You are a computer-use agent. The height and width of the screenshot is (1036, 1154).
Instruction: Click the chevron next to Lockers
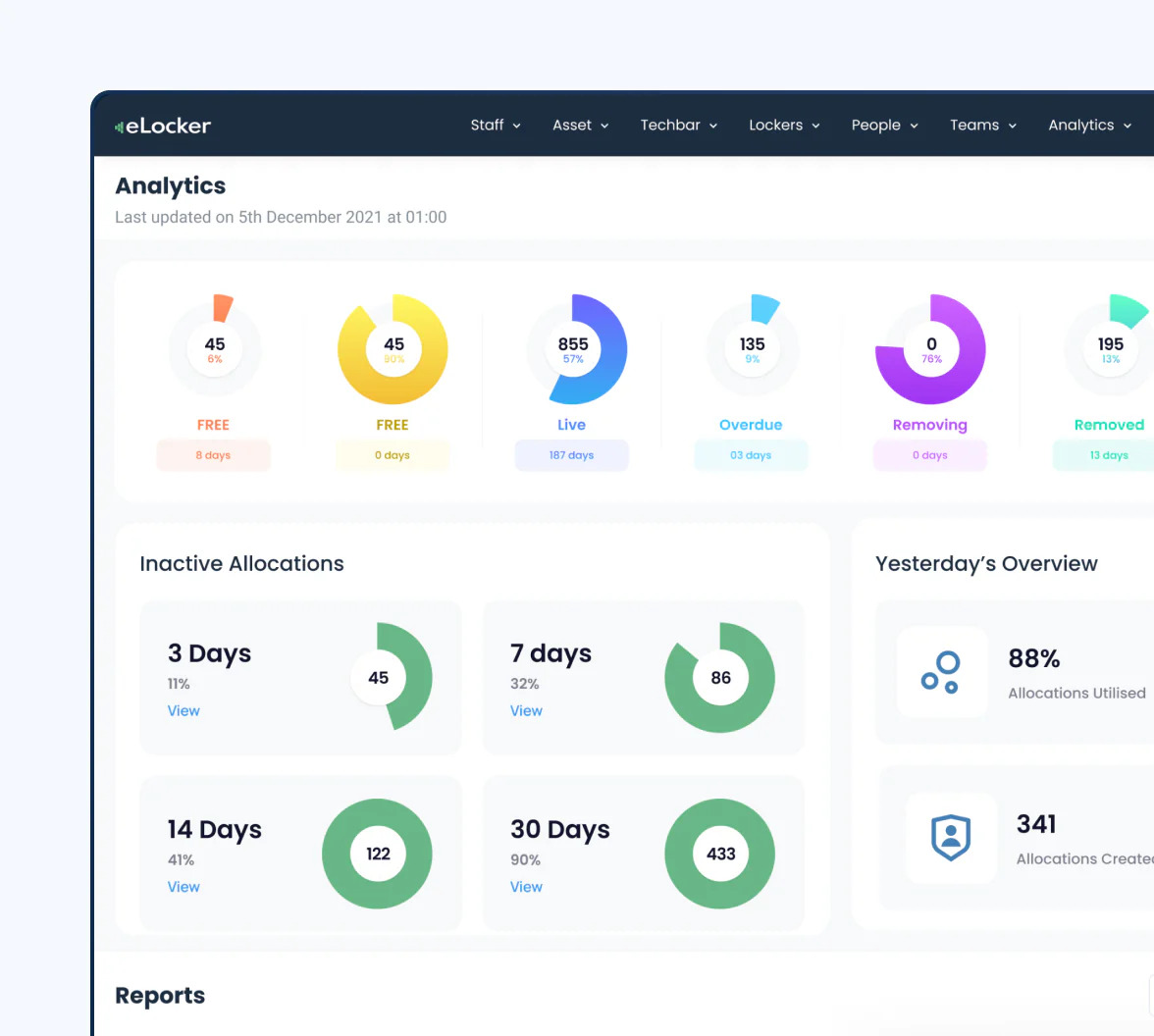tap(815, 126)
